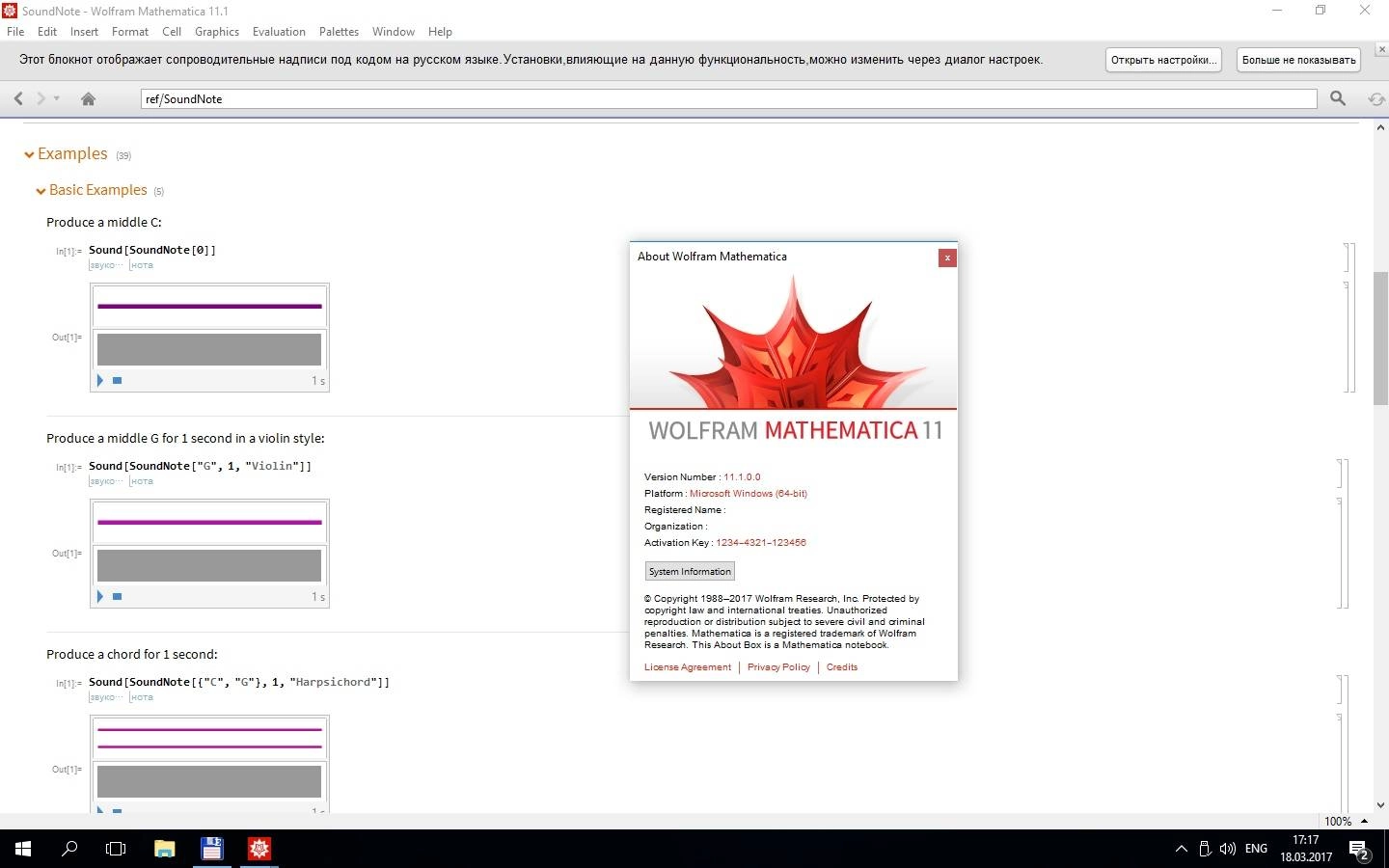Open the 100% magnification dropdown
This screenshot has width=1389, height=868.
point(1346,821)
